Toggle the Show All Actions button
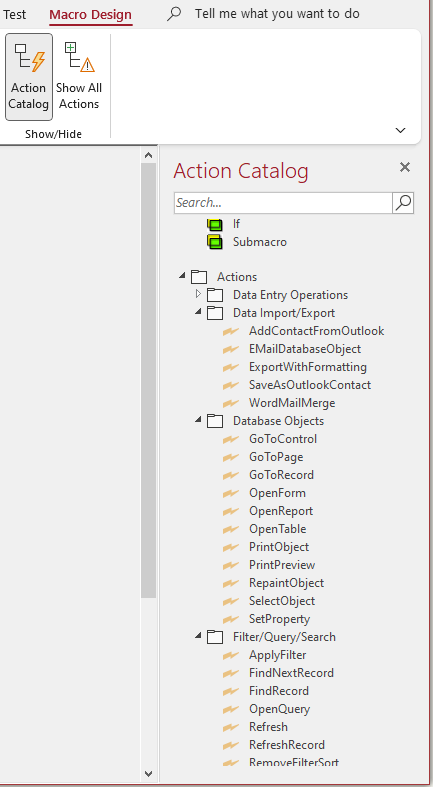Screen dimensions: 433x787 point(79,77)
